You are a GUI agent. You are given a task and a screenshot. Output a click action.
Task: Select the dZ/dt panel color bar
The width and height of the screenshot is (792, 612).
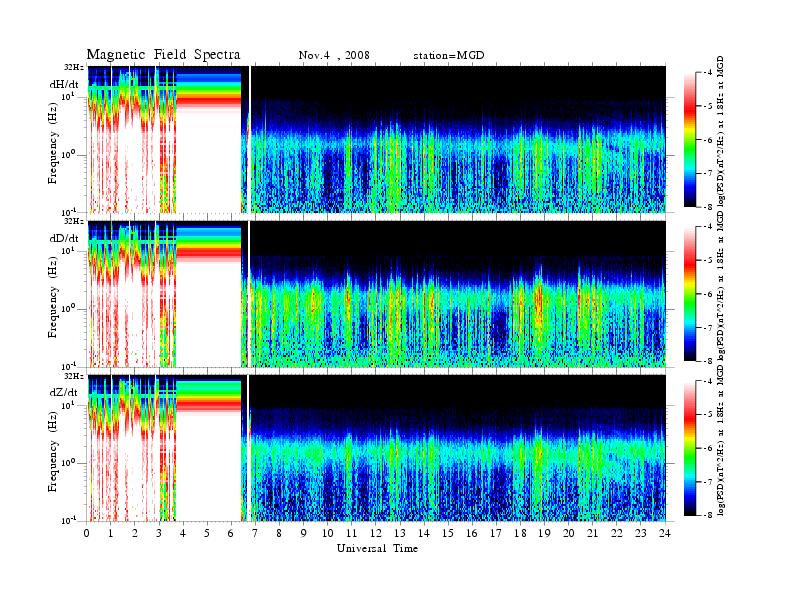(690, 448)
